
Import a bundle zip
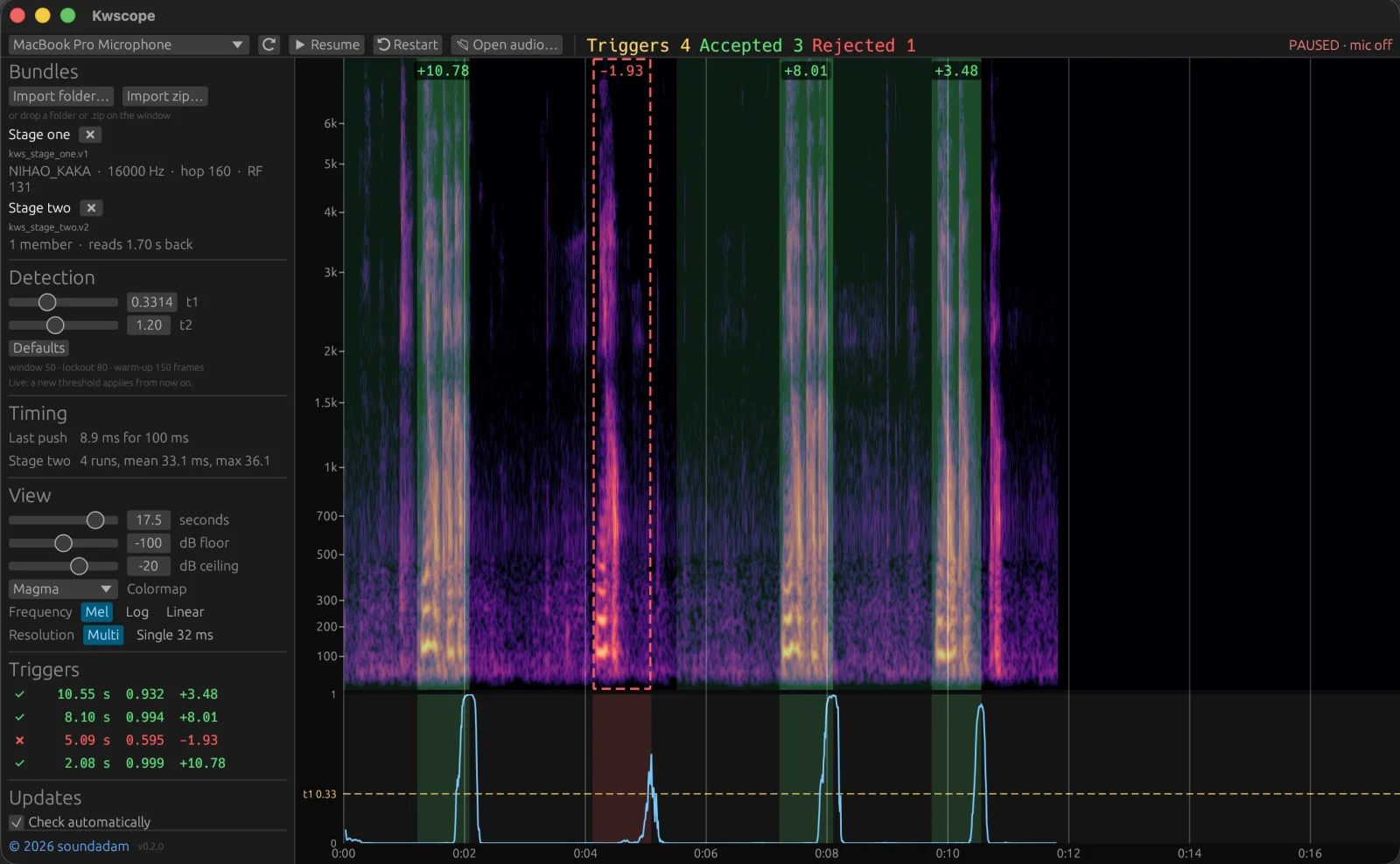(164, 96)
